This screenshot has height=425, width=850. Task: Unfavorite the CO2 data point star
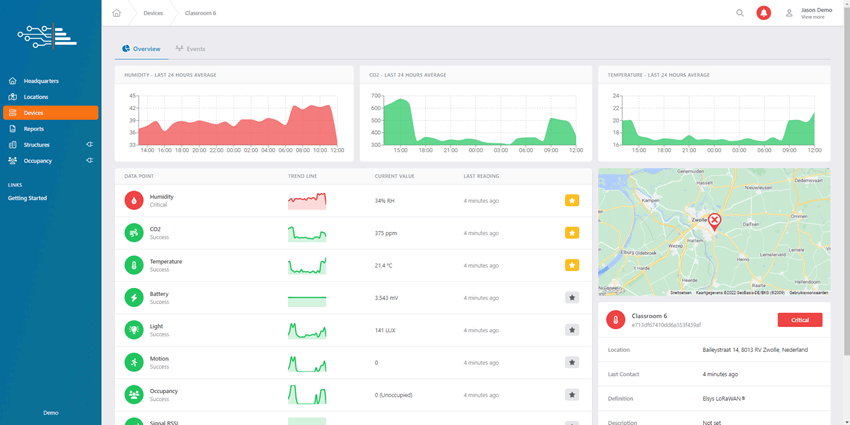[x=572, y=233]
